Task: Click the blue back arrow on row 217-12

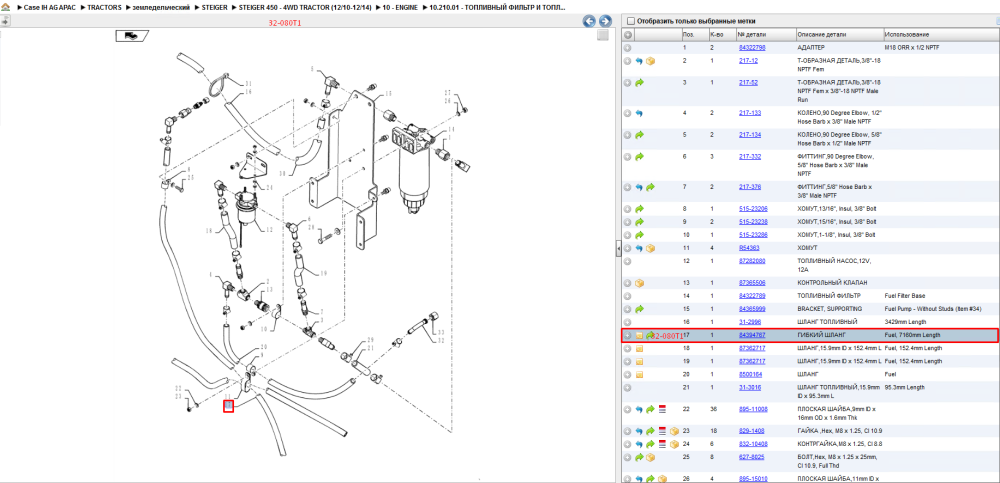Action: (x=639, y=61)
